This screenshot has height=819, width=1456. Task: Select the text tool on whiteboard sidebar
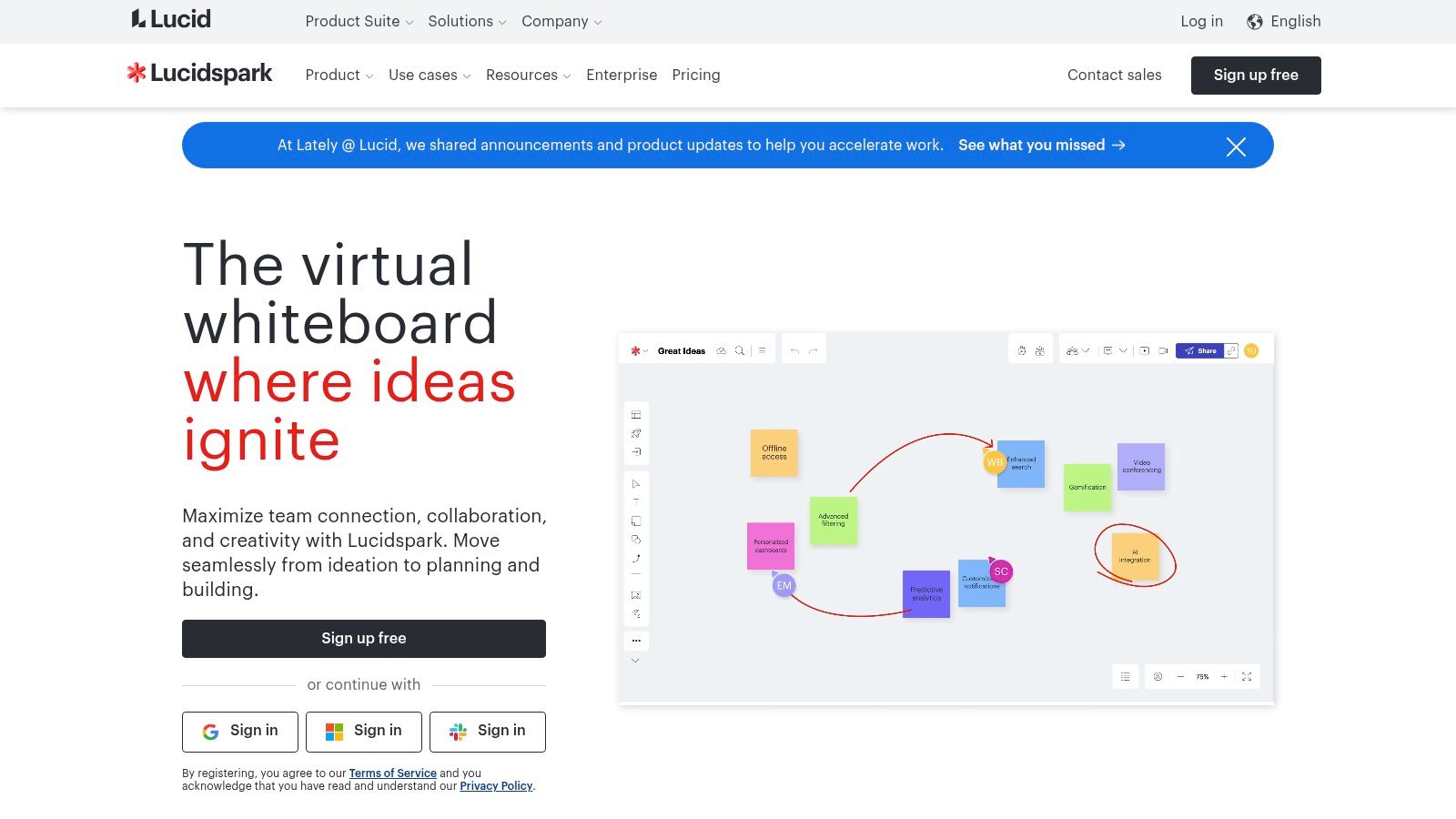point(636,502)
